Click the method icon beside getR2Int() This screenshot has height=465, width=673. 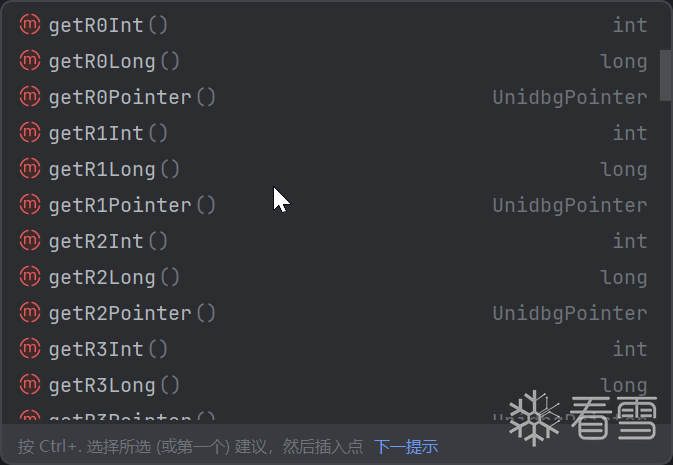click(30, 241)
